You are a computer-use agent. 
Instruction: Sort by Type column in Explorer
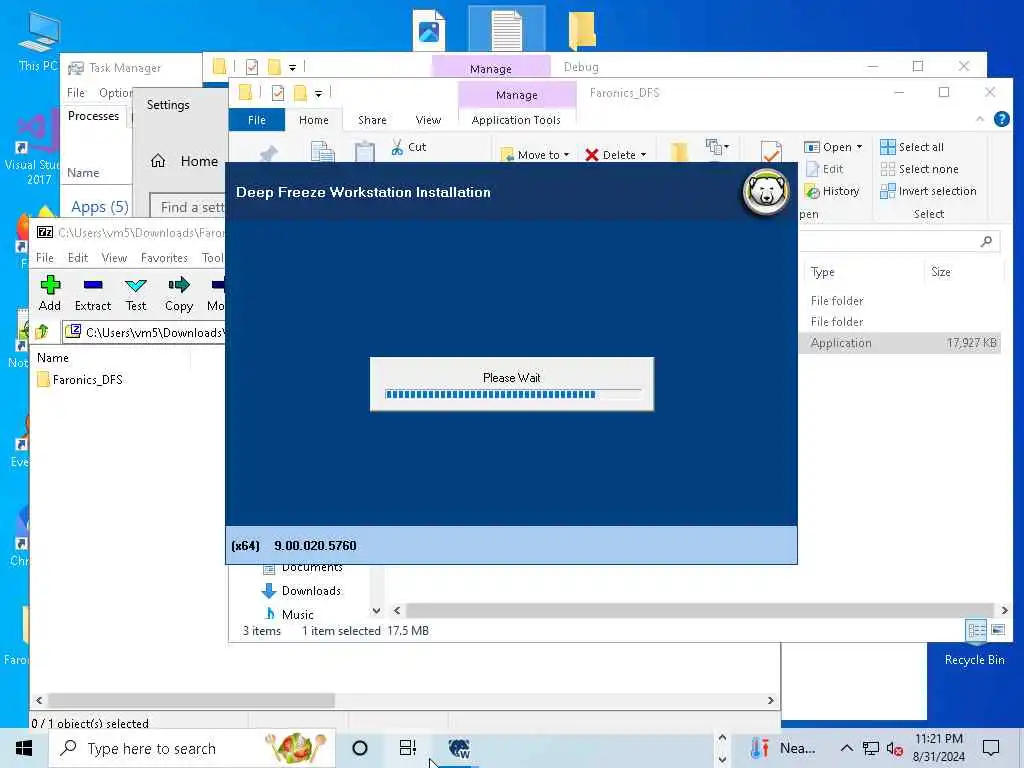[x=823, y=272]
